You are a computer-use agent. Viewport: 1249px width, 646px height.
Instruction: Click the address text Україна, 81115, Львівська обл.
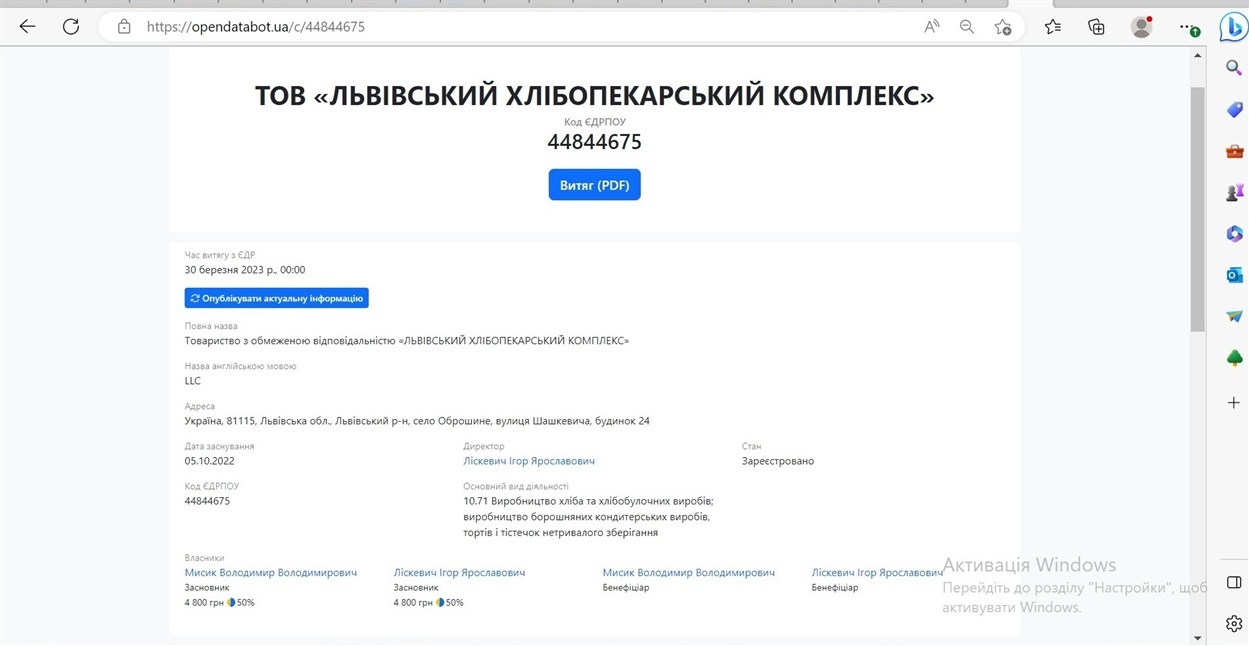click(x=417, y=421)
